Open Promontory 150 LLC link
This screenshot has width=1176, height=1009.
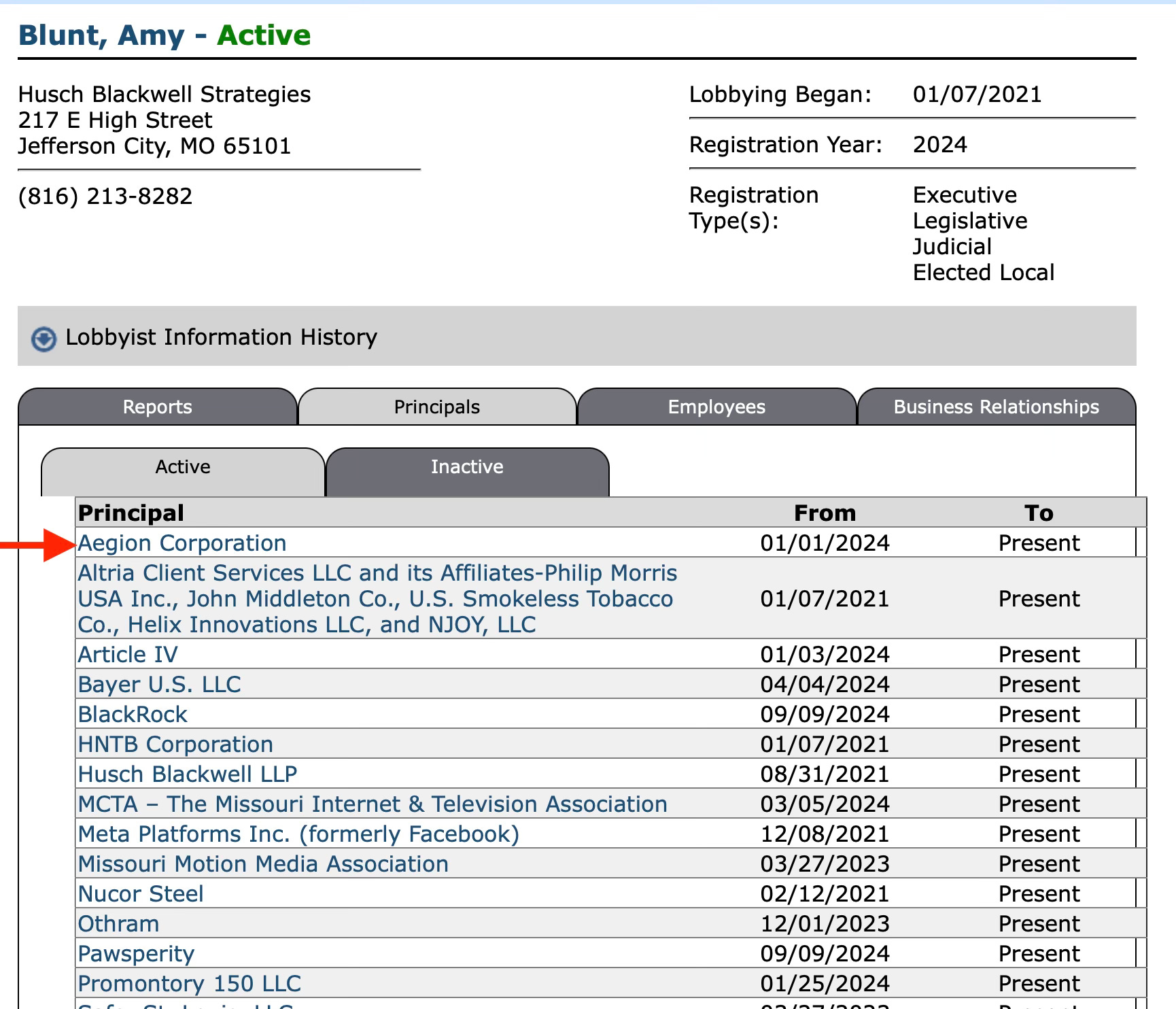[x=190, y=984]
